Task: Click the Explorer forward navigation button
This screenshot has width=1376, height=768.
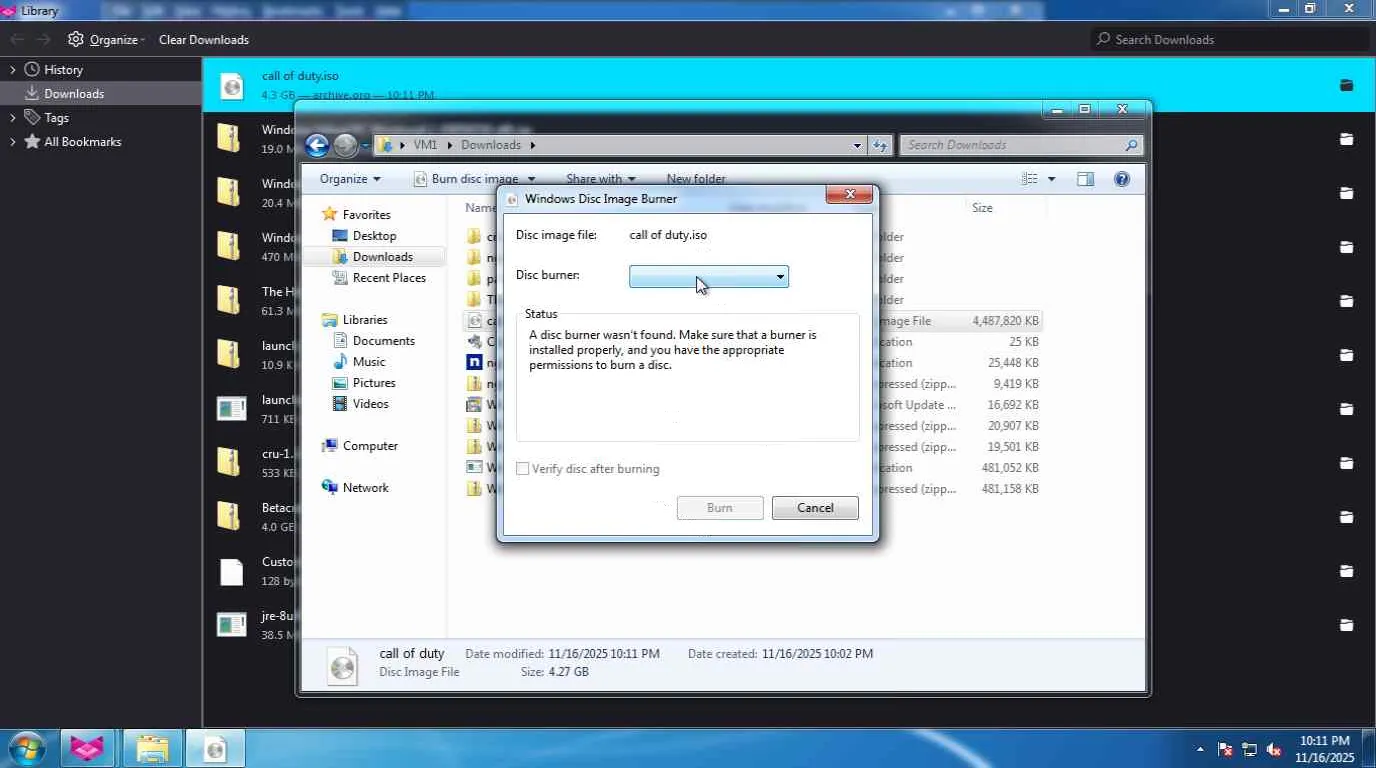Action: click(345, 145)
